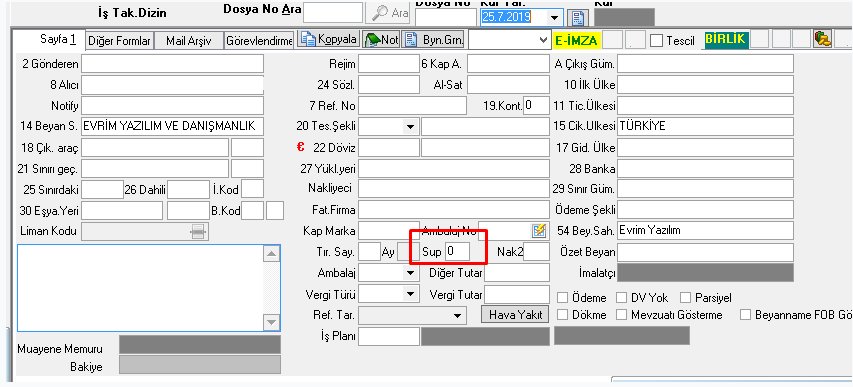This screenshot has height=387, width=853.
Task: Click the Ara search magnifier button
Action: pyautogui.click(x=388, y=13)
